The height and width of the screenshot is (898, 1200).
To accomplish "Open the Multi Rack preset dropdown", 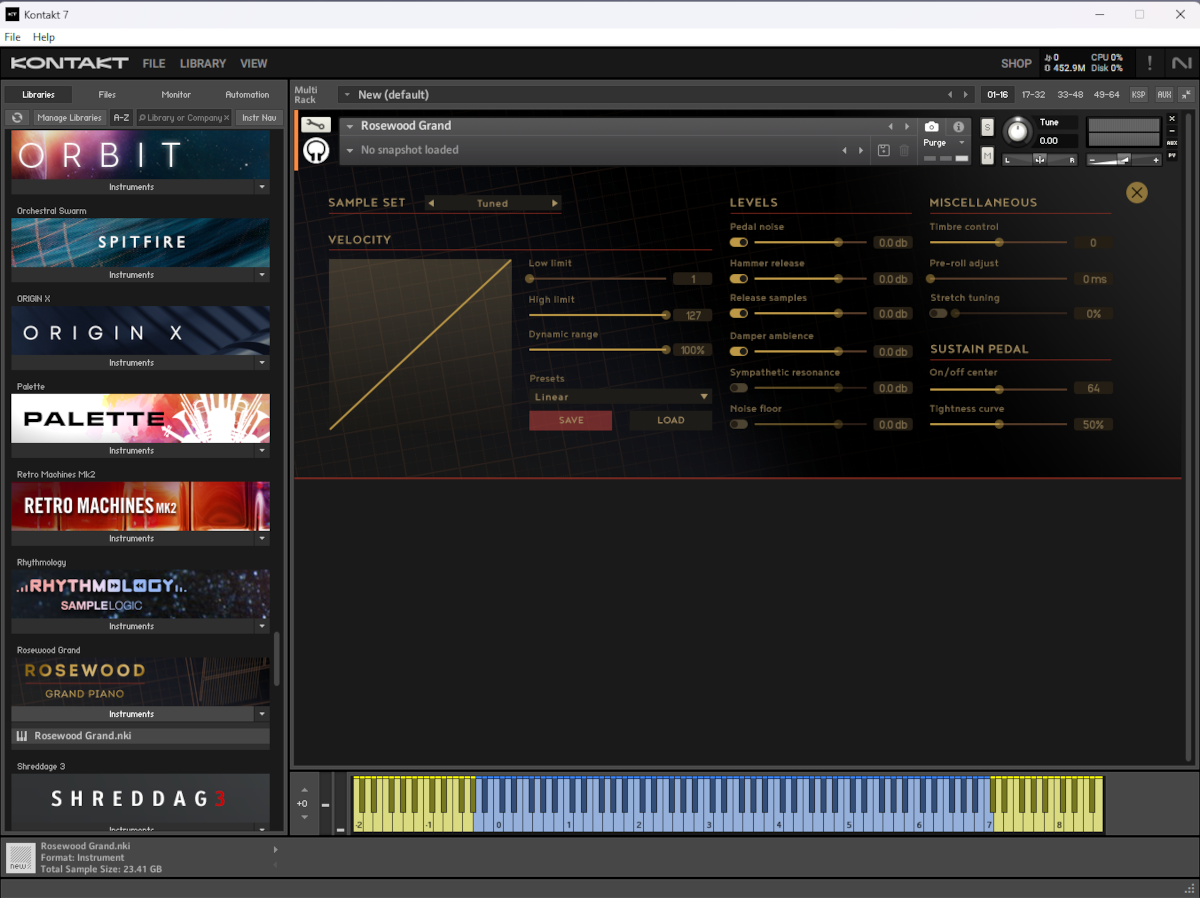I will (346, 95).
